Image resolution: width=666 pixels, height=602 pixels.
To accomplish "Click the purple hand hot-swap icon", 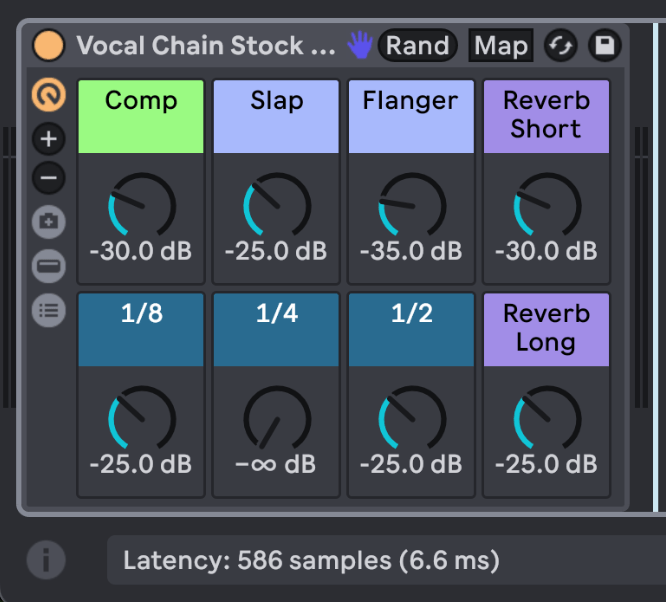I will pyautogui.click(x=360, y=45).
